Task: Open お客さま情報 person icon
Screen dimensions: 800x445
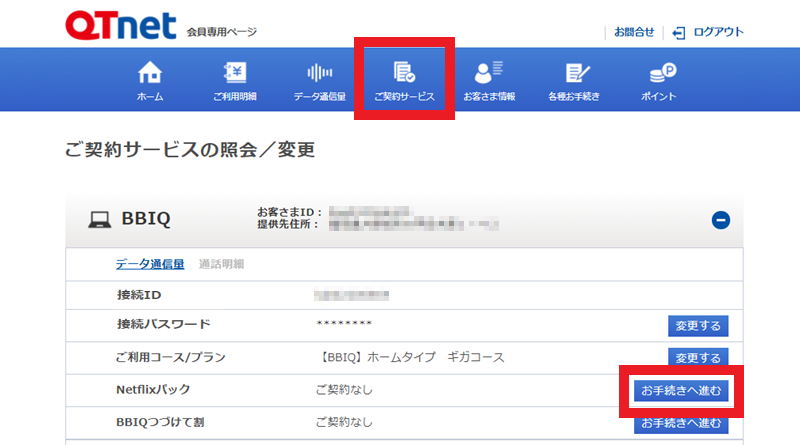Action: (x=489, y=72)
